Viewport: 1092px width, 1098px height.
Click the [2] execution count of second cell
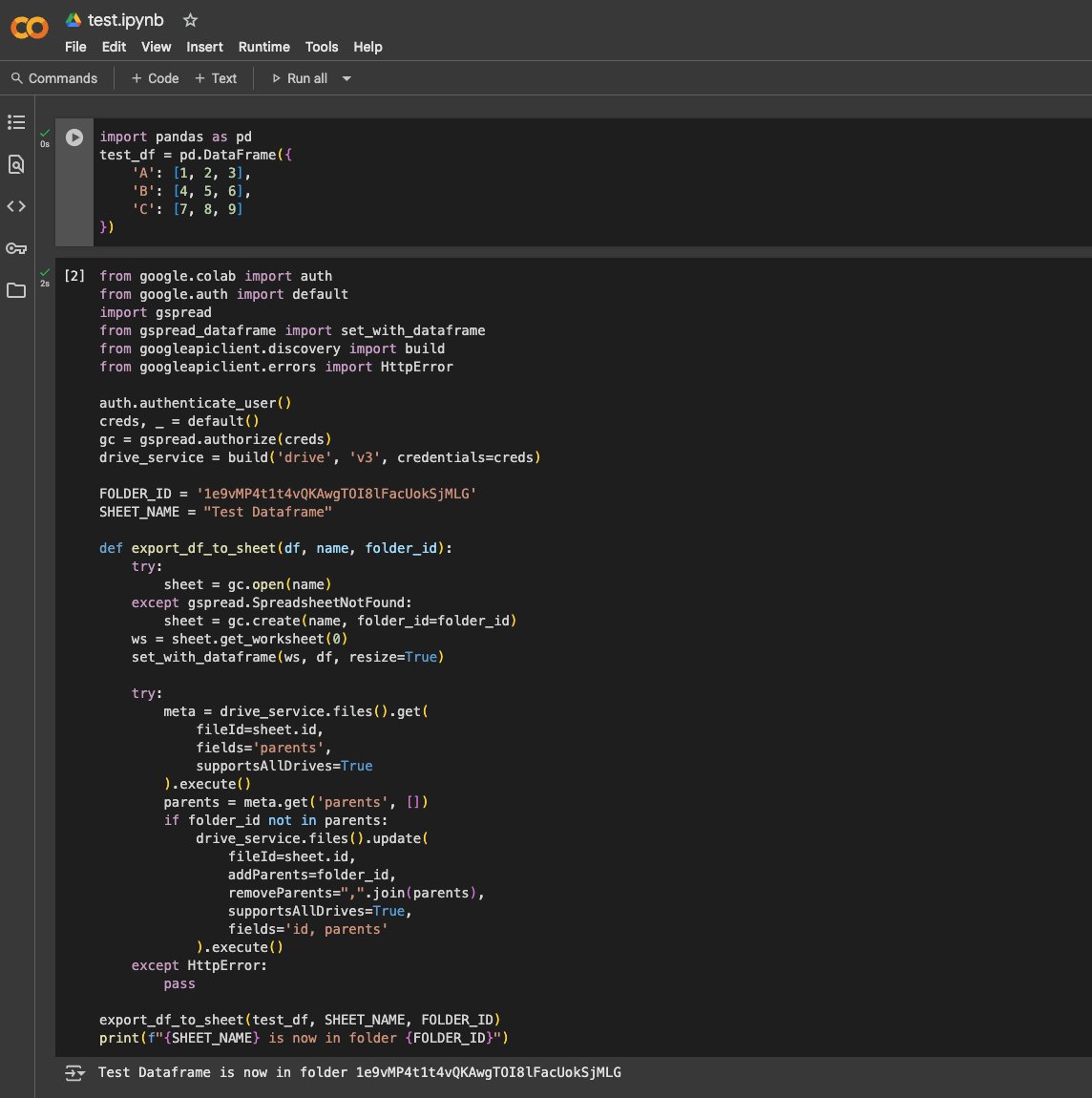tap(74, 276)
